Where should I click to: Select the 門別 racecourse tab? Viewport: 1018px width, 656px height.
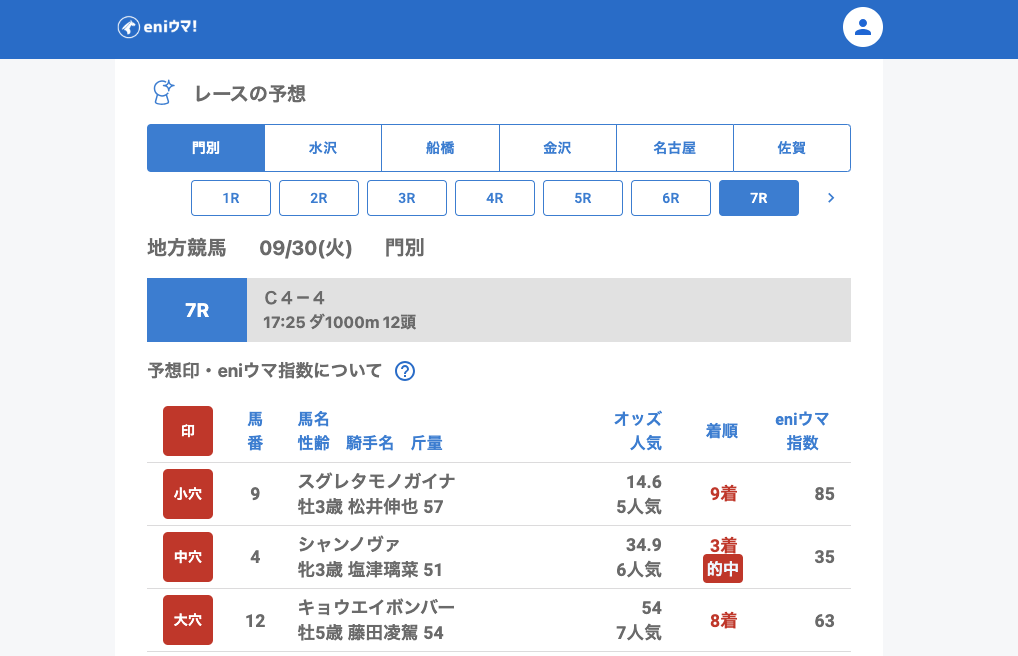[x=206, y=148]
